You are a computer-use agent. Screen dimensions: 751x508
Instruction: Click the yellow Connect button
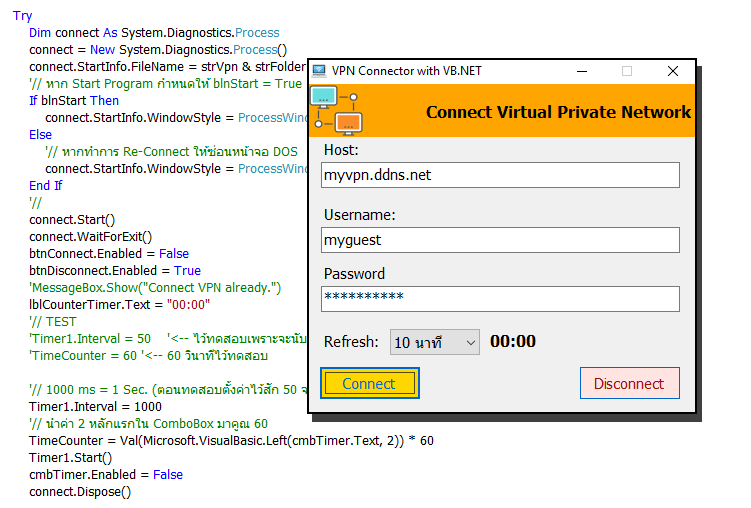(x=370, y=383)
